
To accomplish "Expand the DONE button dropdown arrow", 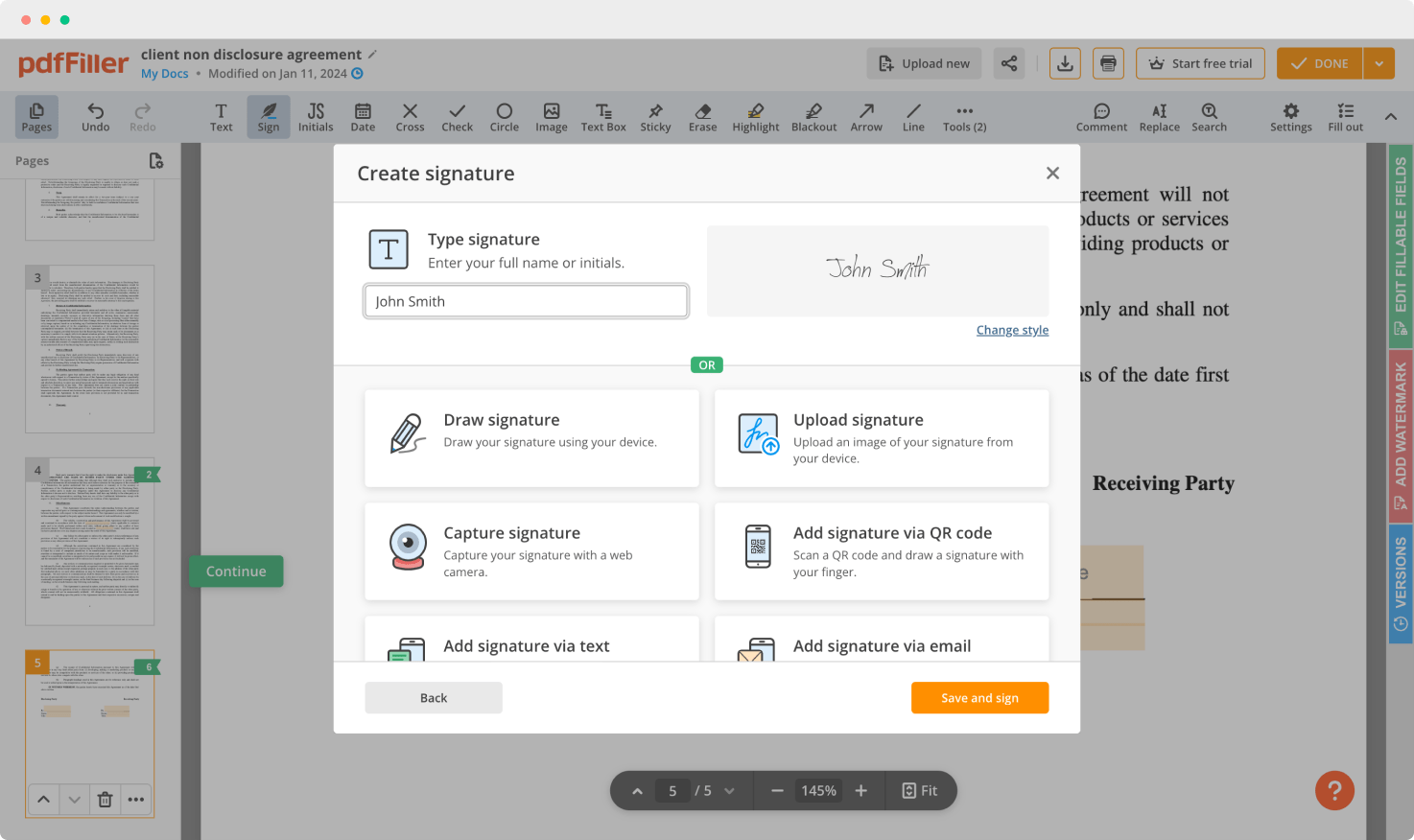I will click(1379, 63).
